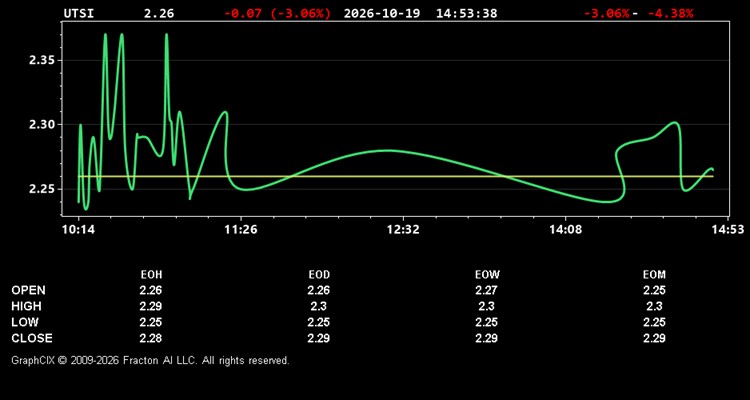This screenshot has height=400, width=750.
Task: Click the EOD column header
Action: click(x=319, y=275)
